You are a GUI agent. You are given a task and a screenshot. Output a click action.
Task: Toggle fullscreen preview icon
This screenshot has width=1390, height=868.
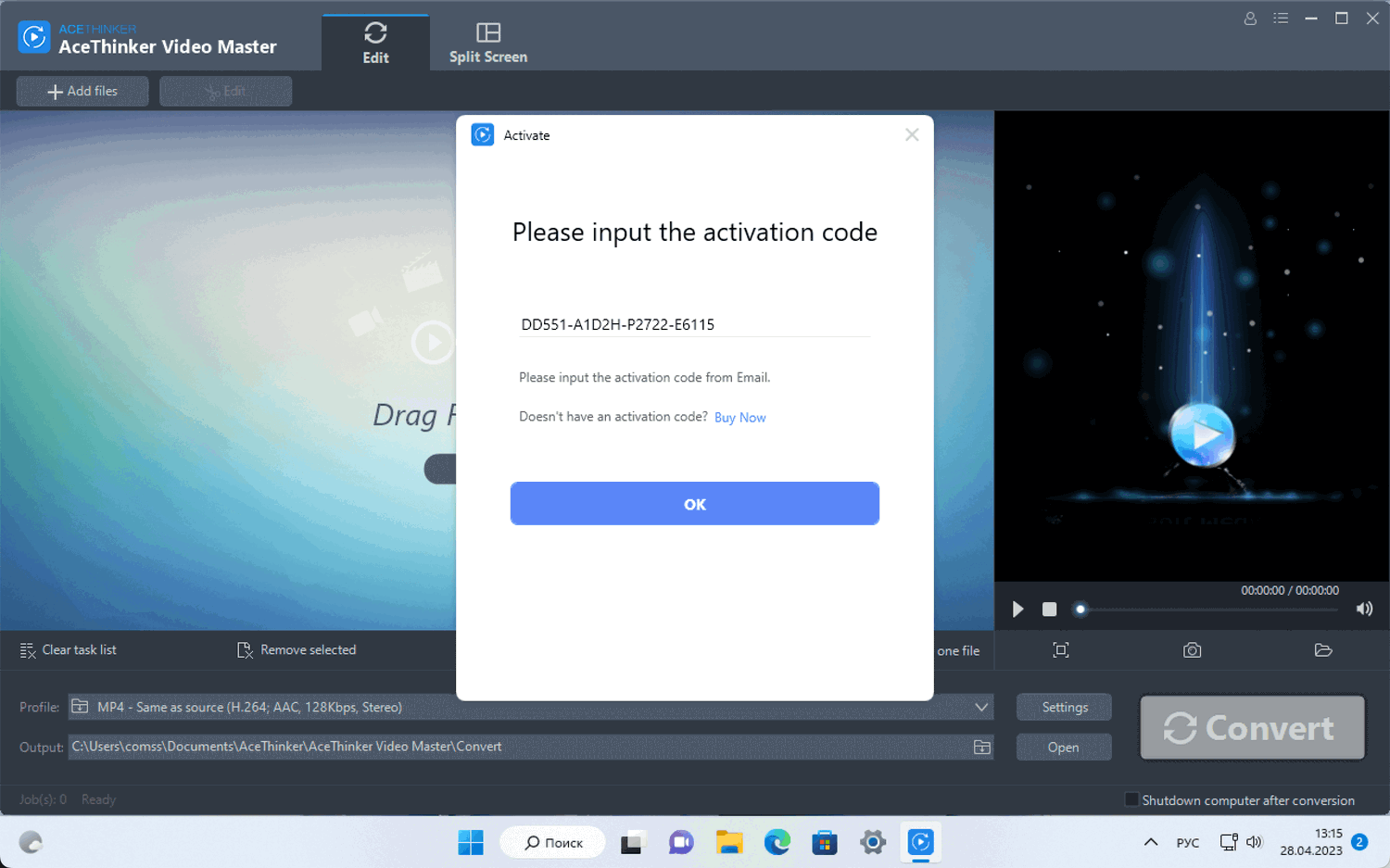click(x=1061, y=650)
